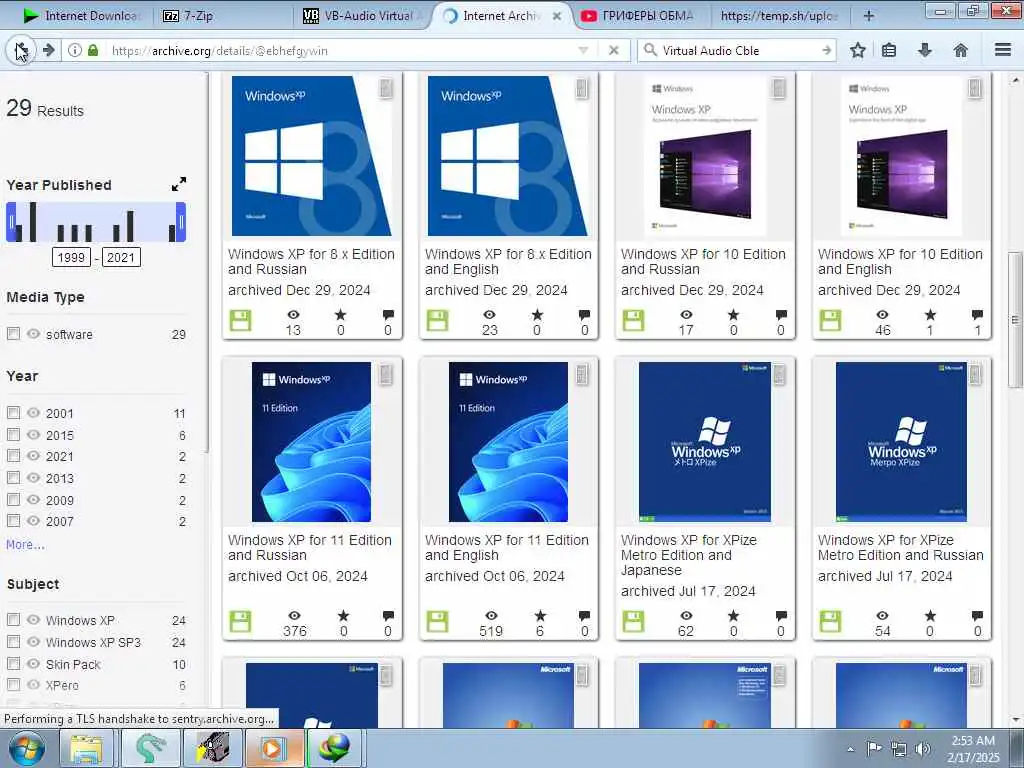Switch to the YouTube ТРИФЕРЫ ОБМА tab
This screenshot has height=768, width=1024.
pos(638,16)
